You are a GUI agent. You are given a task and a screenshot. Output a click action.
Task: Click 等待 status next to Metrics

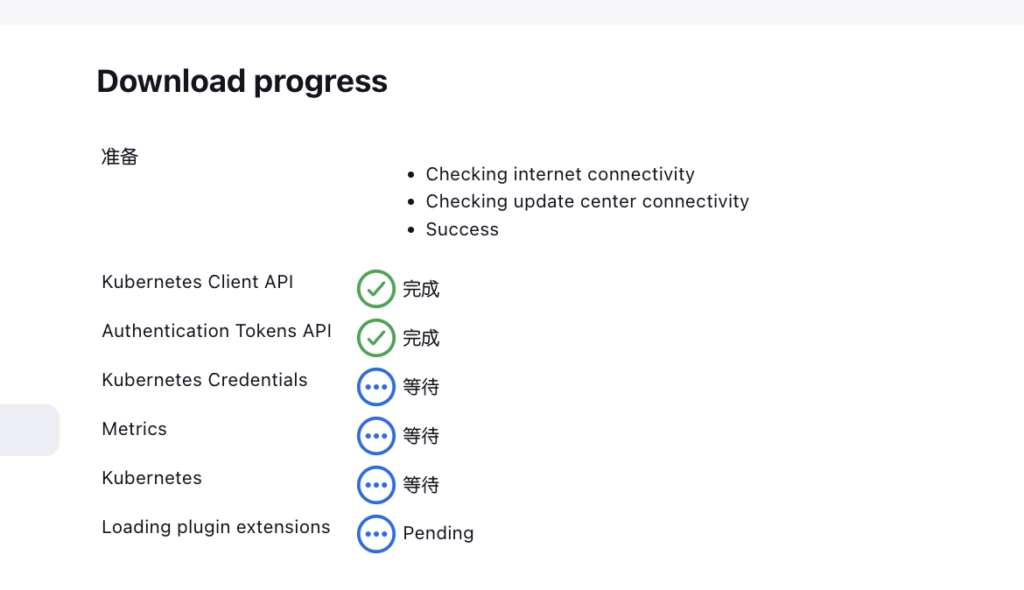(421, 436)
